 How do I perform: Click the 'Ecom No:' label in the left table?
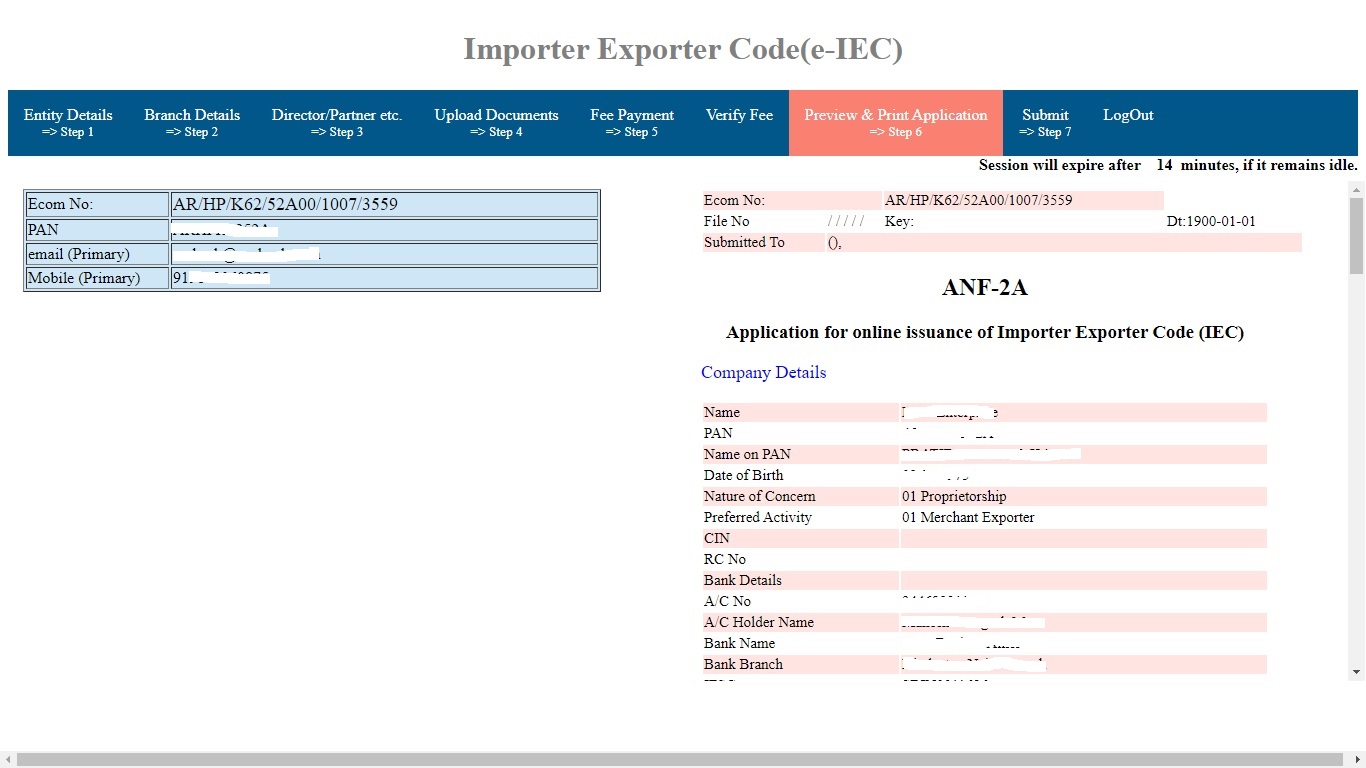60,204
